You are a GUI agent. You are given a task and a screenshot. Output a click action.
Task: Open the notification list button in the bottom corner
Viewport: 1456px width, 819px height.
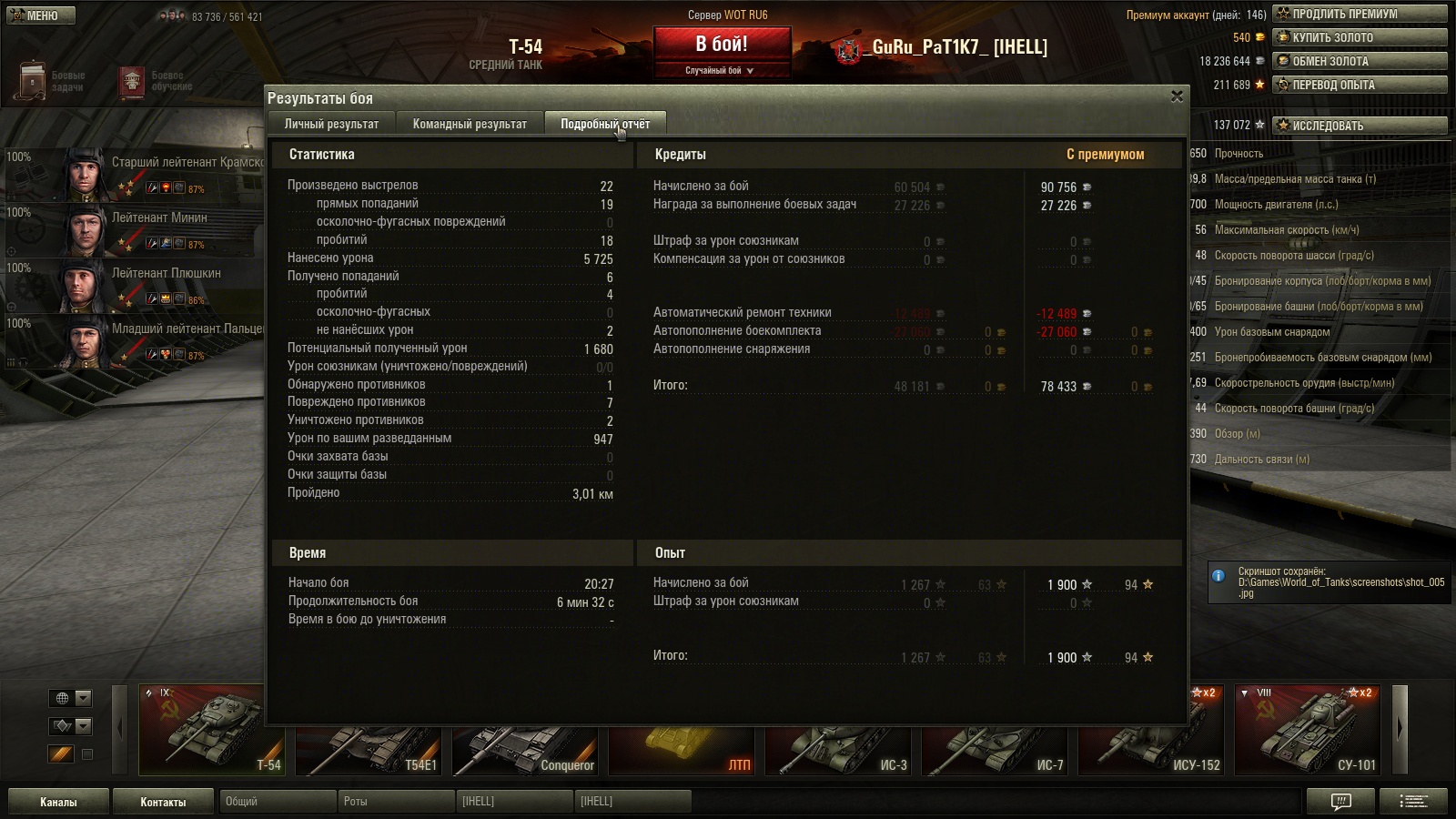[1413, 802]
